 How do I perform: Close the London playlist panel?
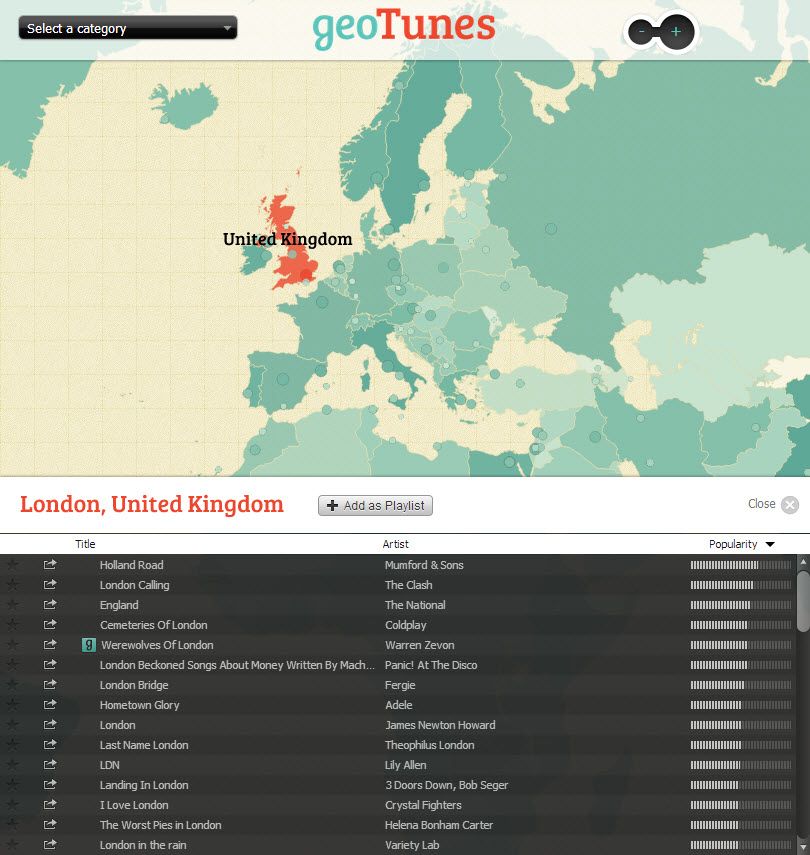pyautogui.click(x=789, y=505)
